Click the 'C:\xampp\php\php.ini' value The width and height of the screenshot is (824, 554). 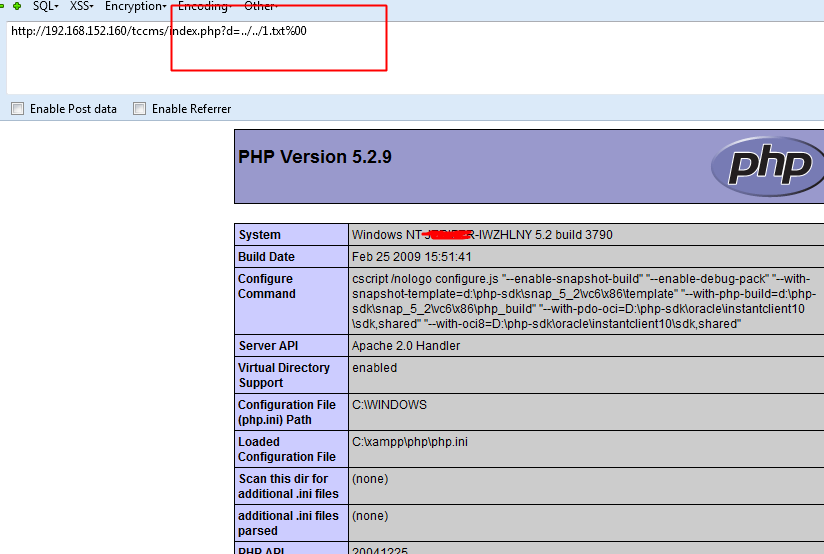[x=410, y=442]
